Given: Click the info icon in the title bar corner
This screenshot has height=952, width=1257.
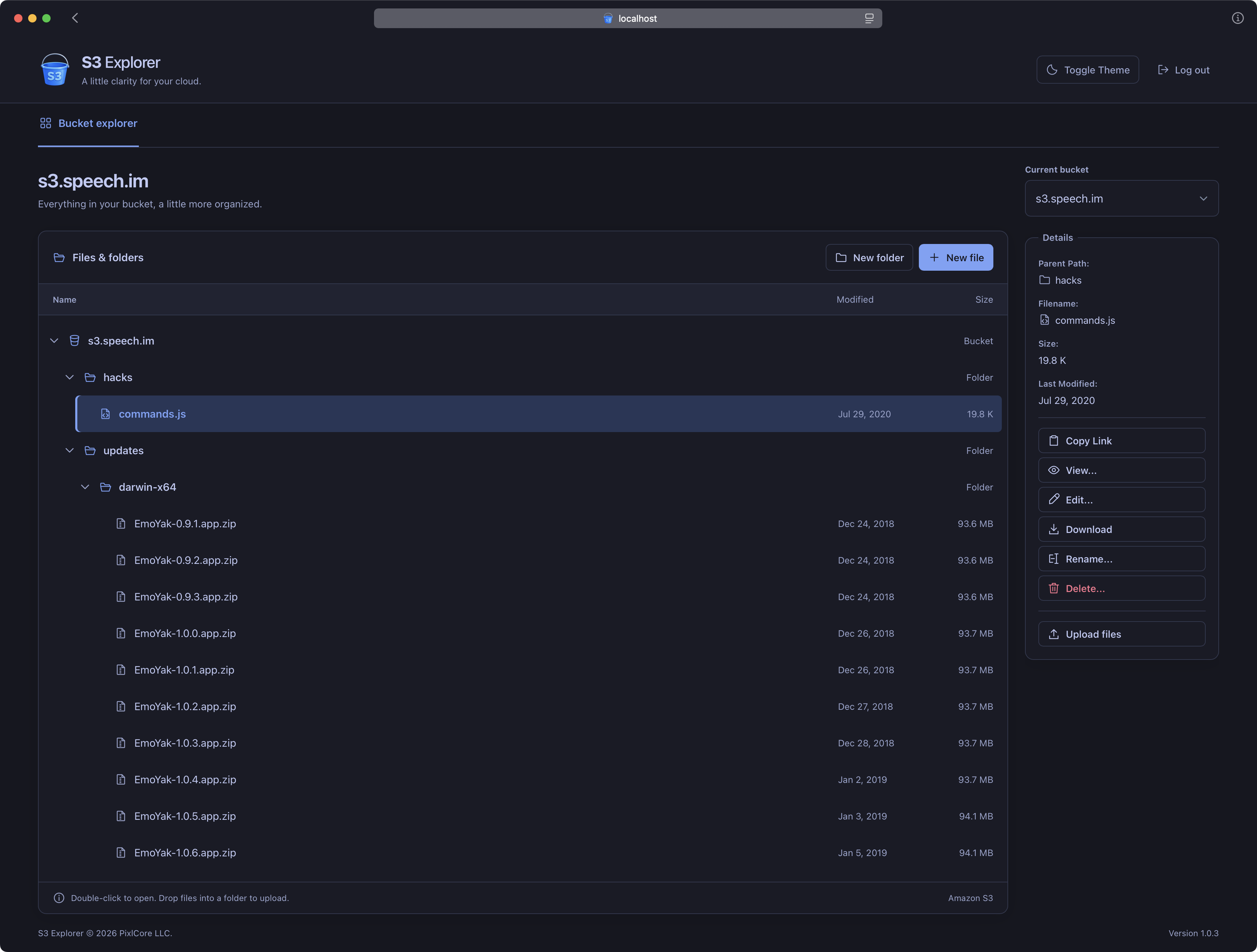Looking at the screenshot, I should [x=1237, y=18].
